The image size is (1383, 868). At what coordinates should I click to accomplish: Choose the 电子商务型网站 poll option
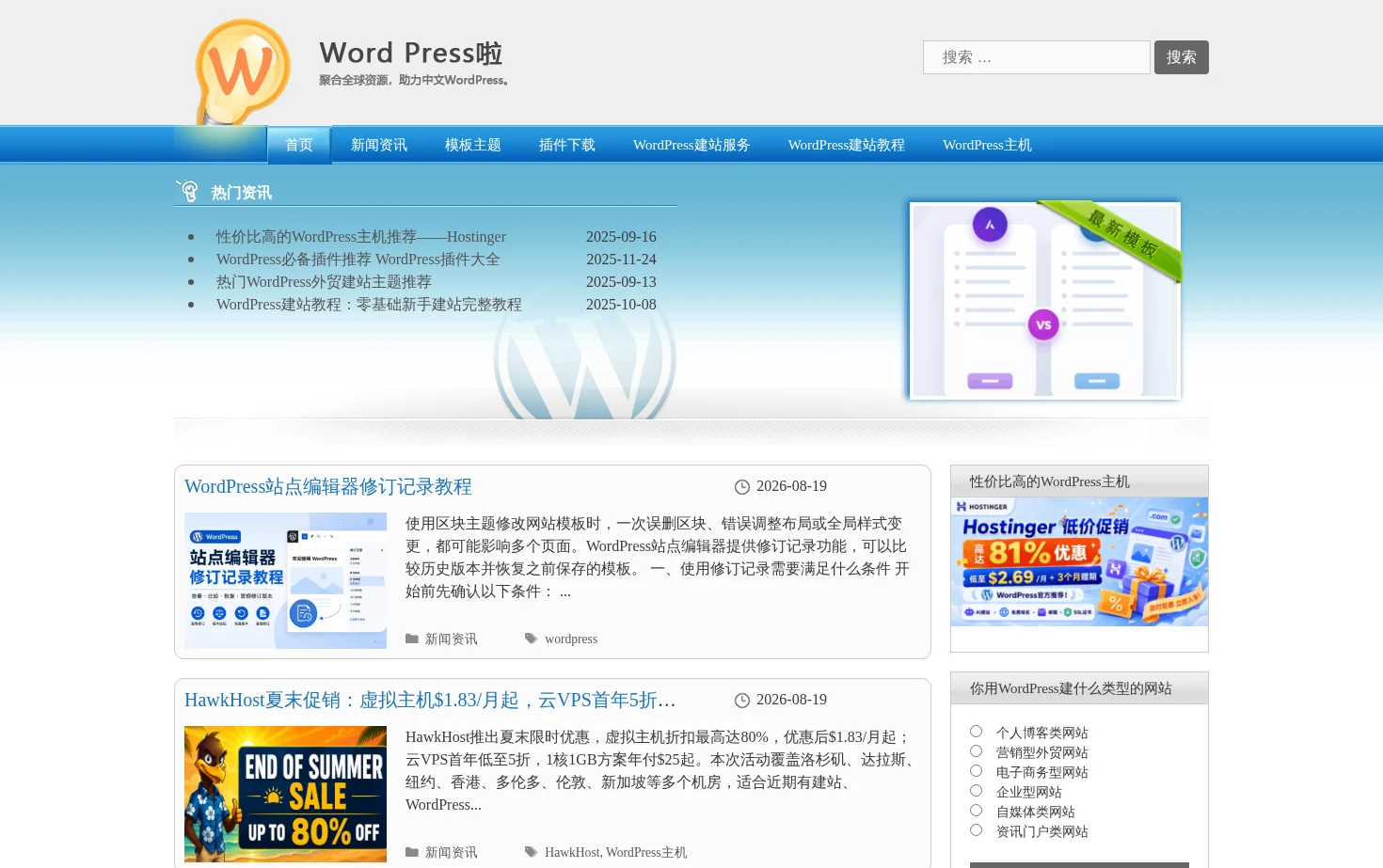tap(976, 771)
